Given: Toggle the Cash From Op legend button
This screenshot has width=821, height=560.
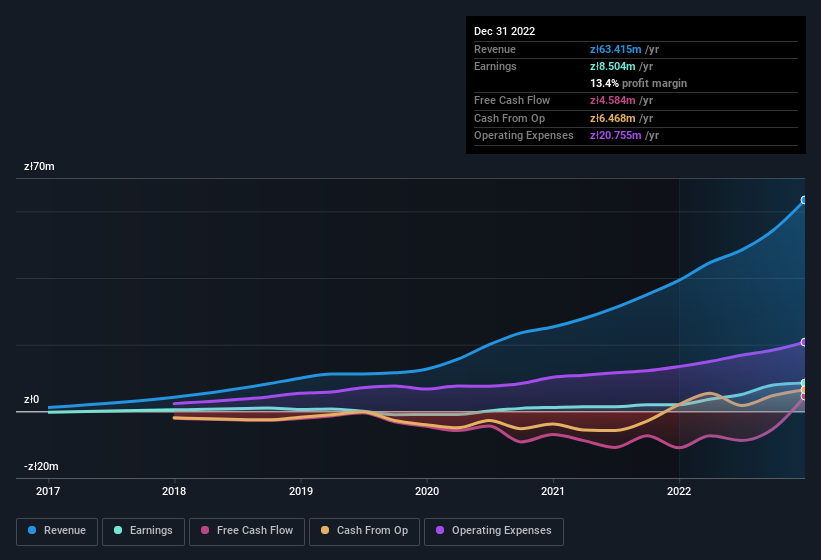Looking at the screenshot, I should point(364,531).
